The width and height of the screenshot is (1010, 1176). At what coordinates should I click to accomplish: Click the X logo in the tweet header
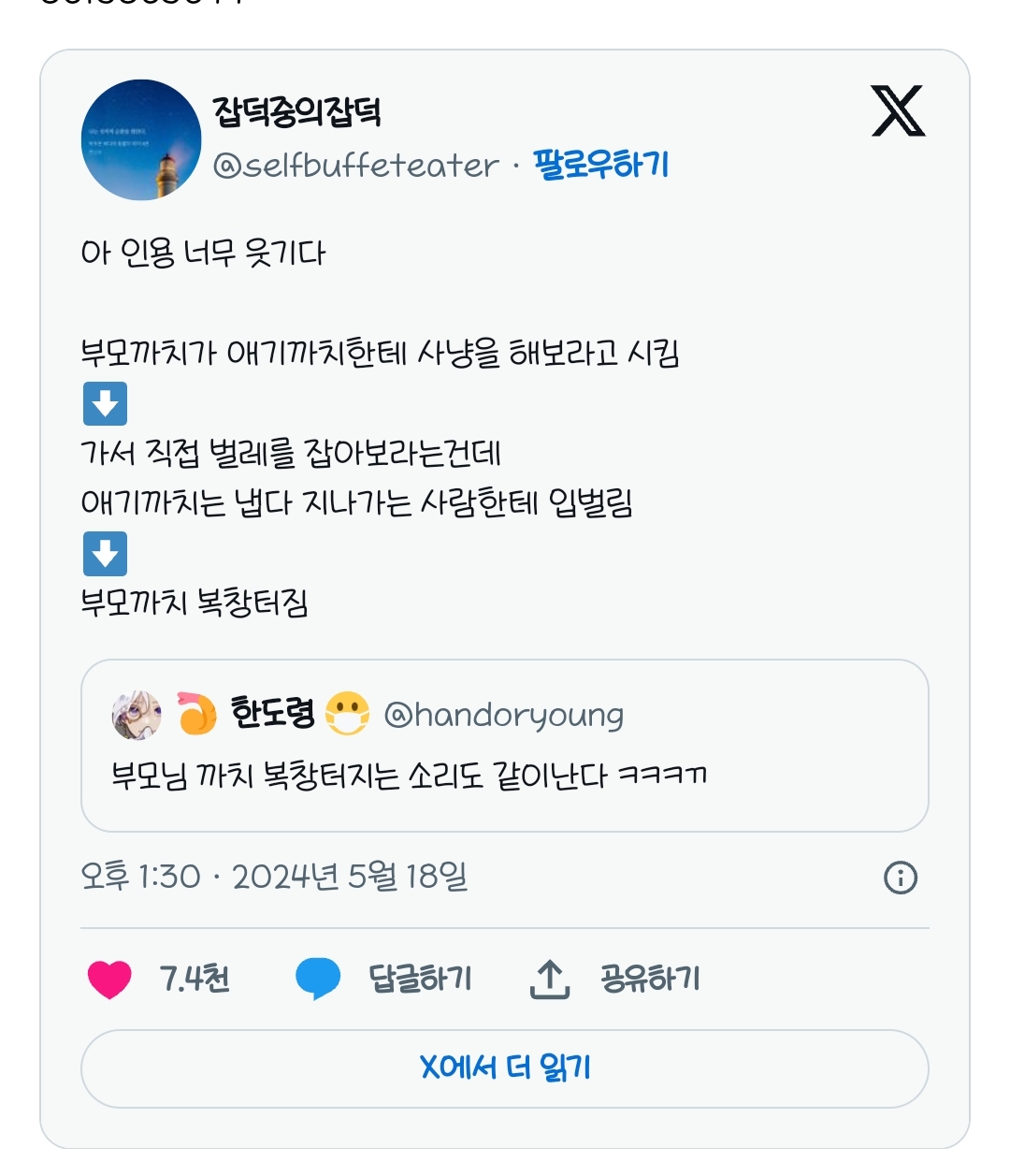(x=898, y=111)
